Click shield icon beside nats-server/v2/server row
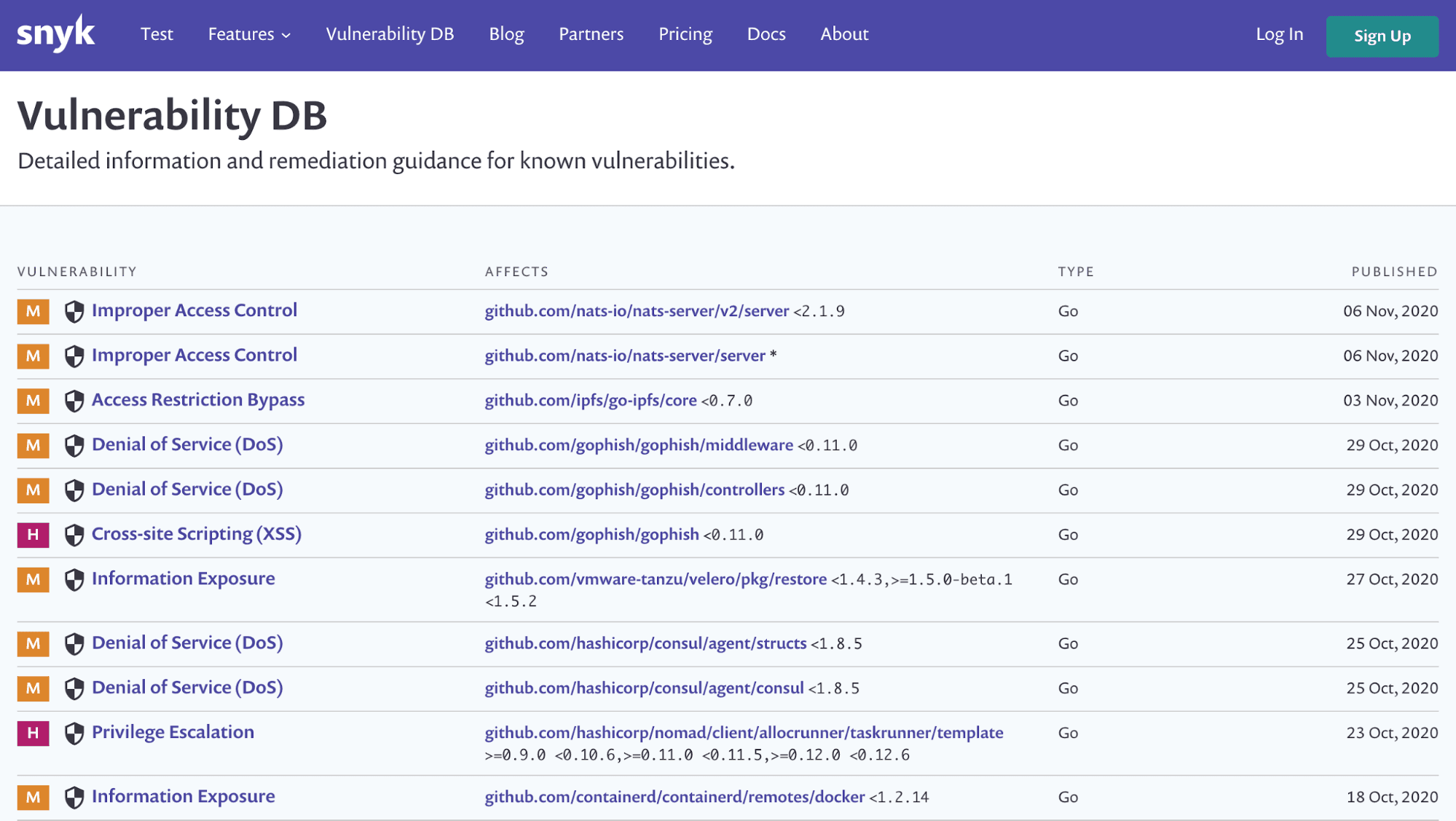 click(x=74, y=312)
